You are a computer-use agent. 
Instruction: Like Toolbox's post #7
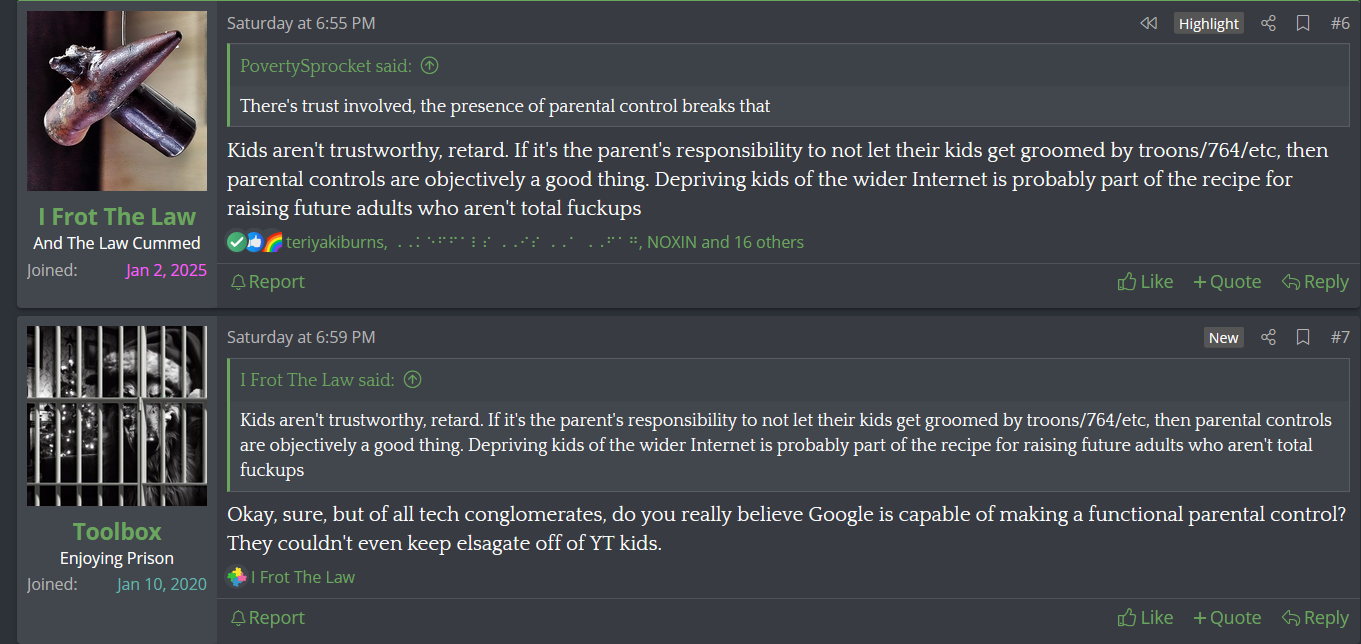click(x=1145, y=618)
